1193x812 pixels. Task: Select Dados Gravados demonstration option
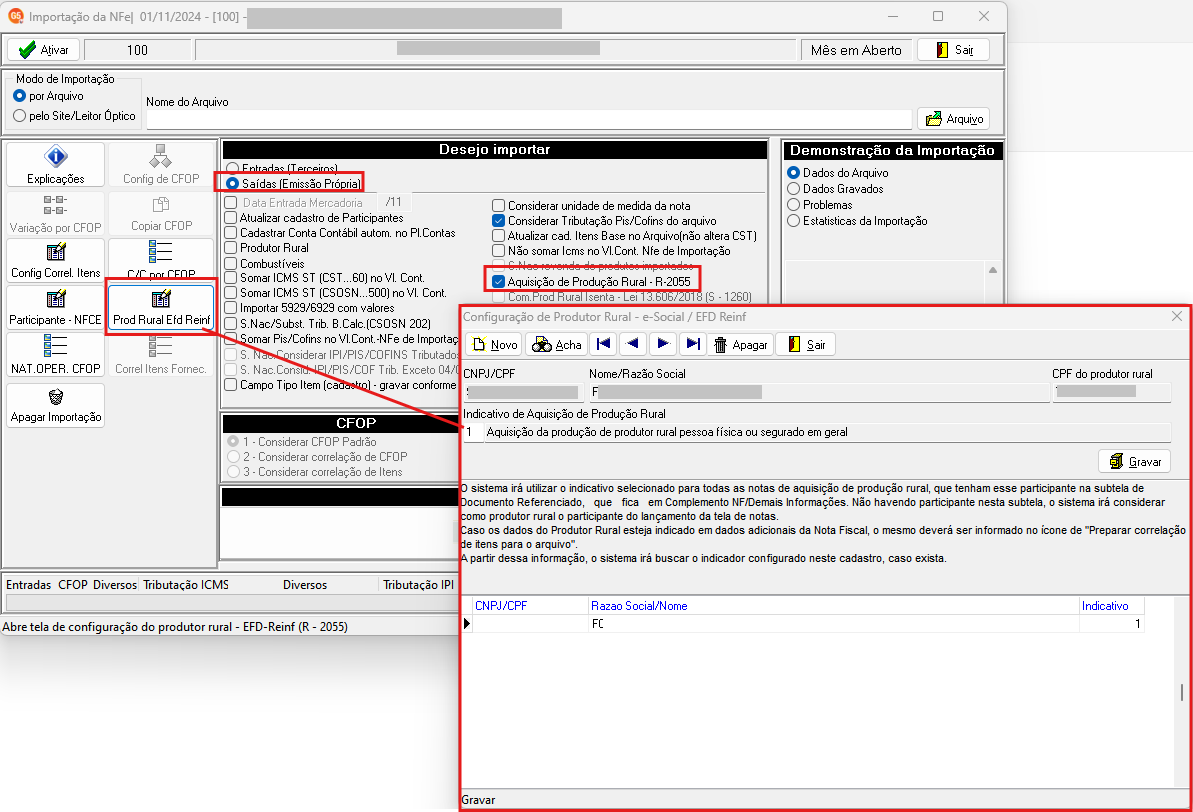[x=794, y=189]
